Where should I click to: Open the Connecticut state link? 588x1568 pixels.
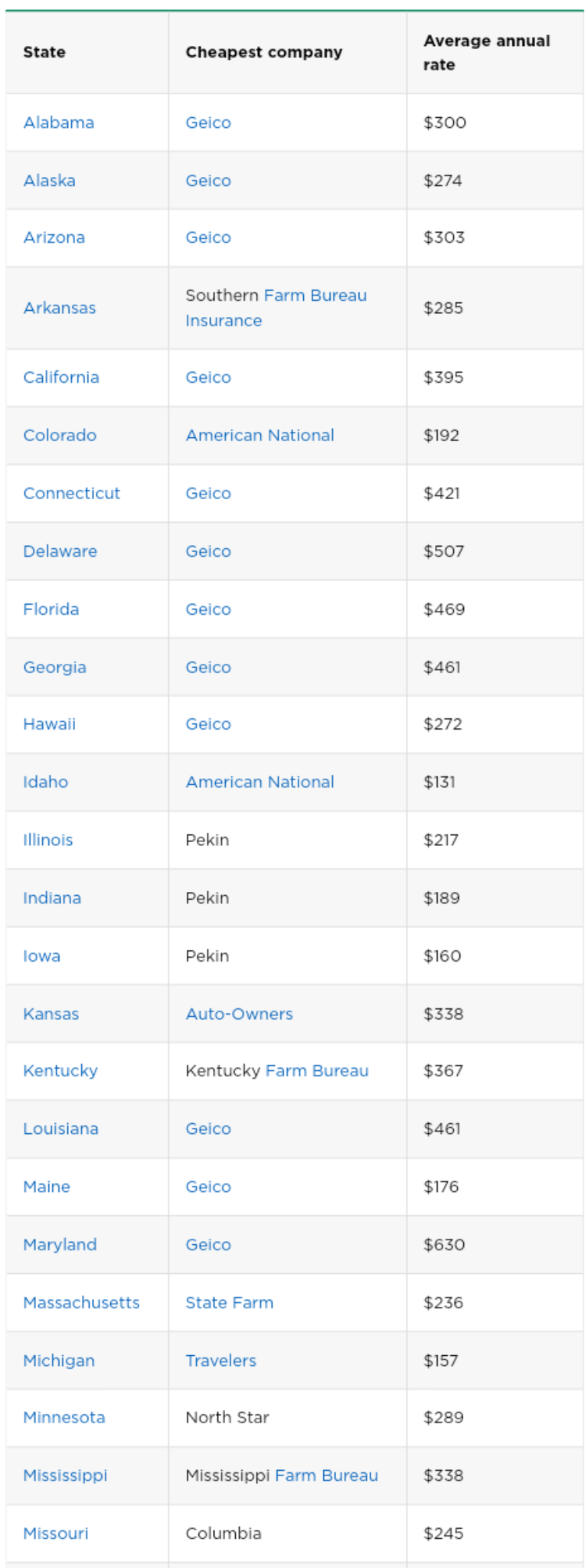71,493
